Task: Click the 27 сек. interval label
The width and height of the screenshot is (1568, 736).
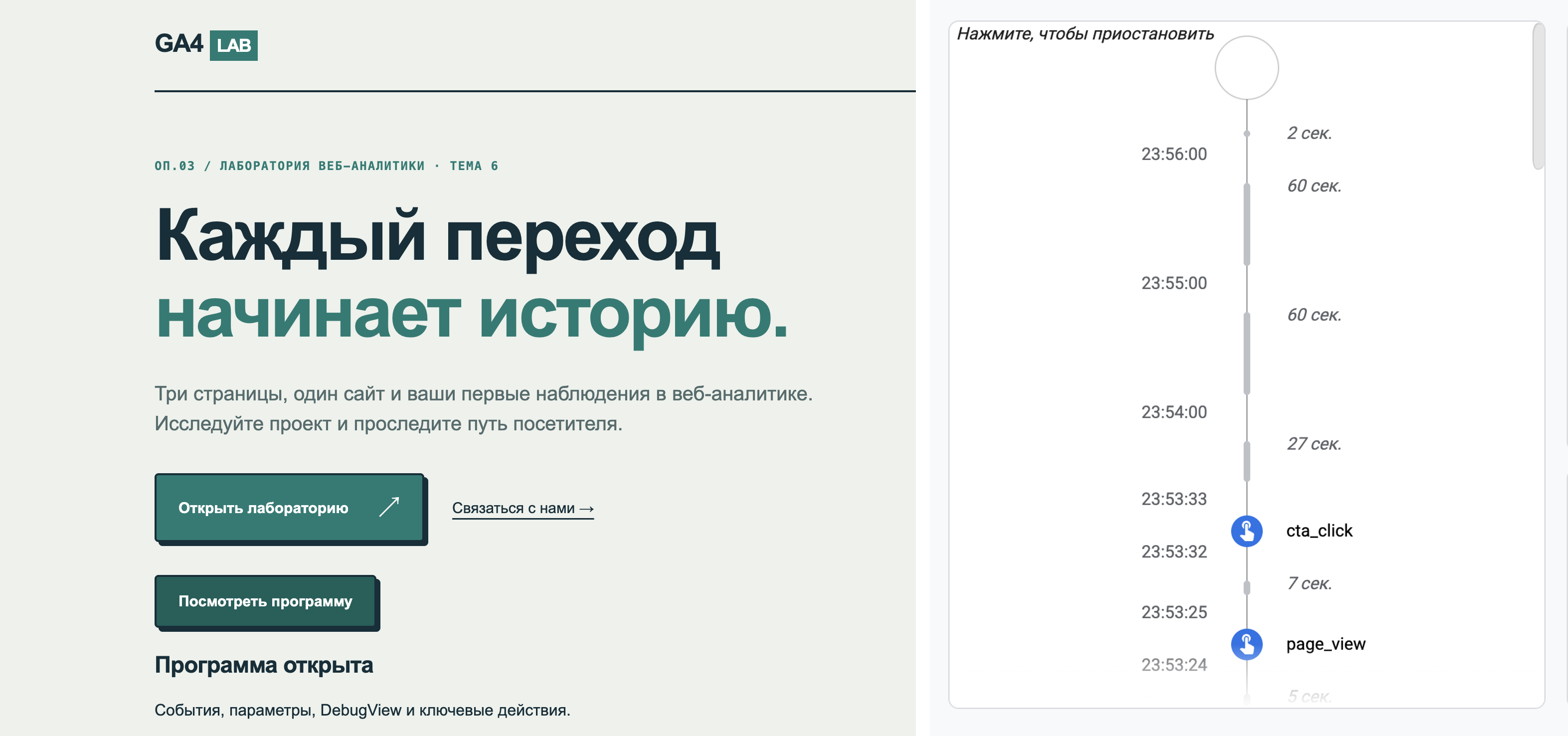Action: tap(1314, 444)
